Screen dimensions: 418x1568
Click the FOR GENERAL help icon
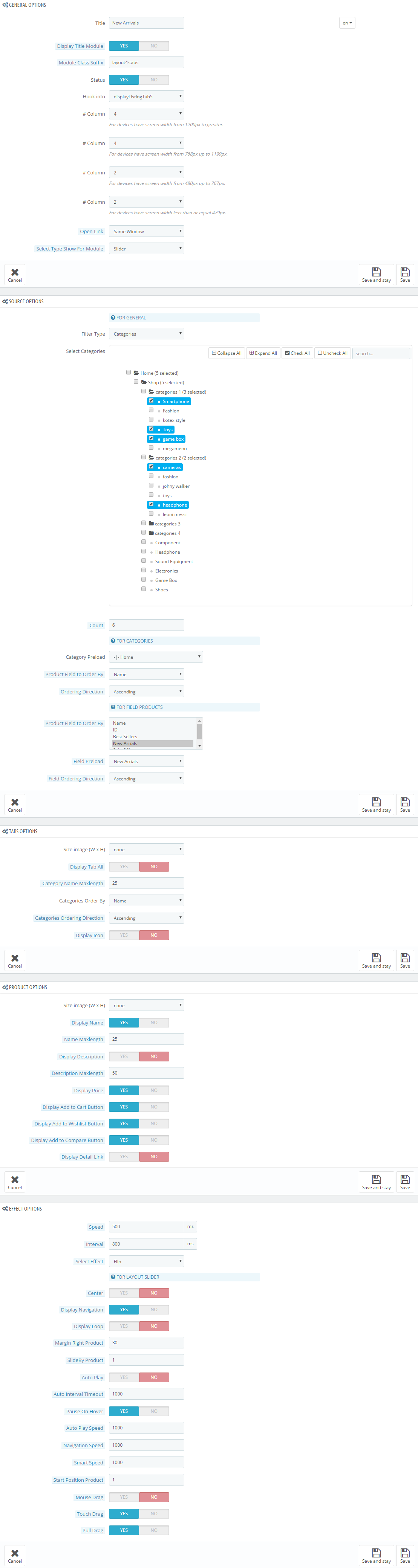click(113, 318)
